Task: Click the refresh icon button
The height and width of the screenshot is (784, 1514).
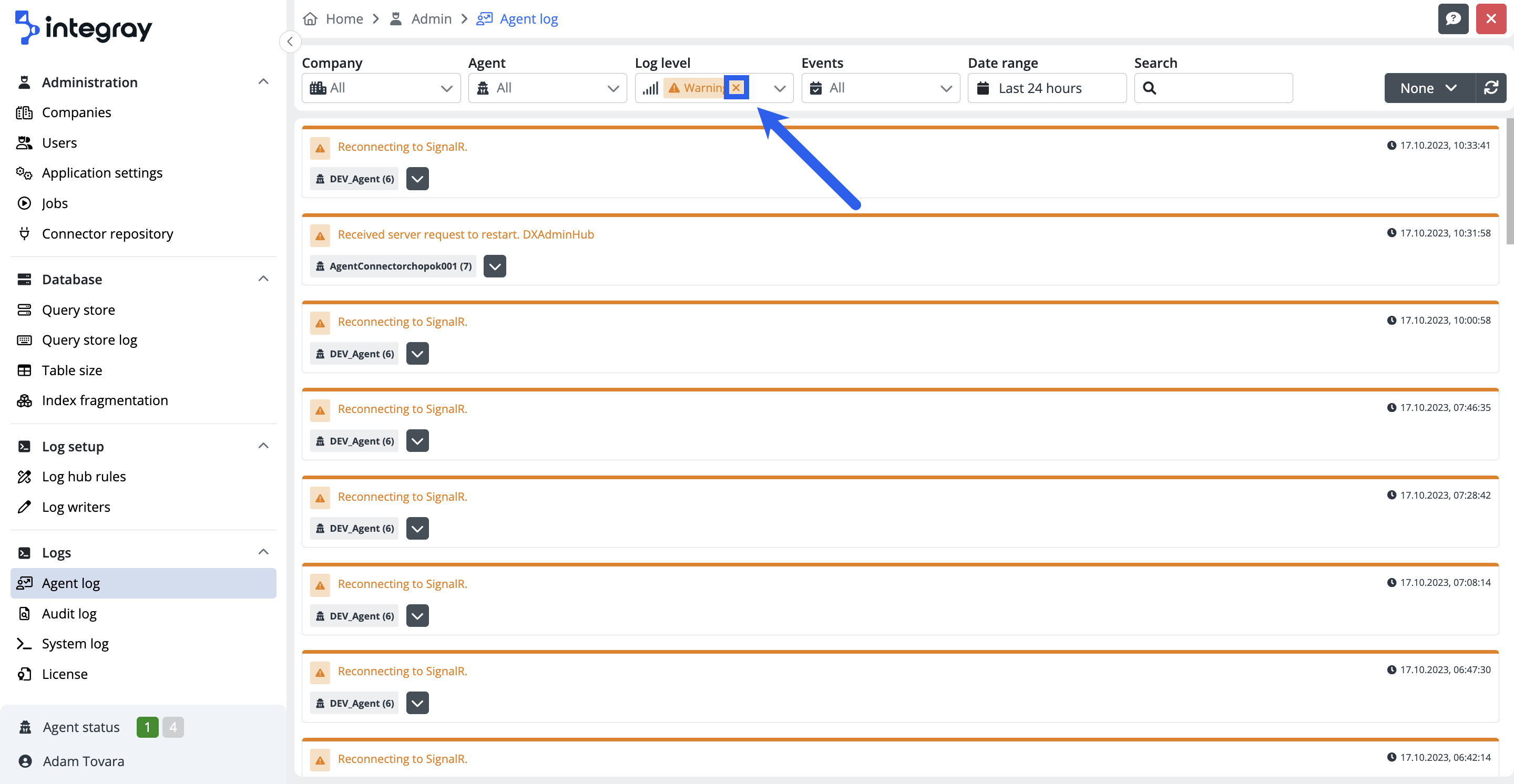Action: point(1490,88)
